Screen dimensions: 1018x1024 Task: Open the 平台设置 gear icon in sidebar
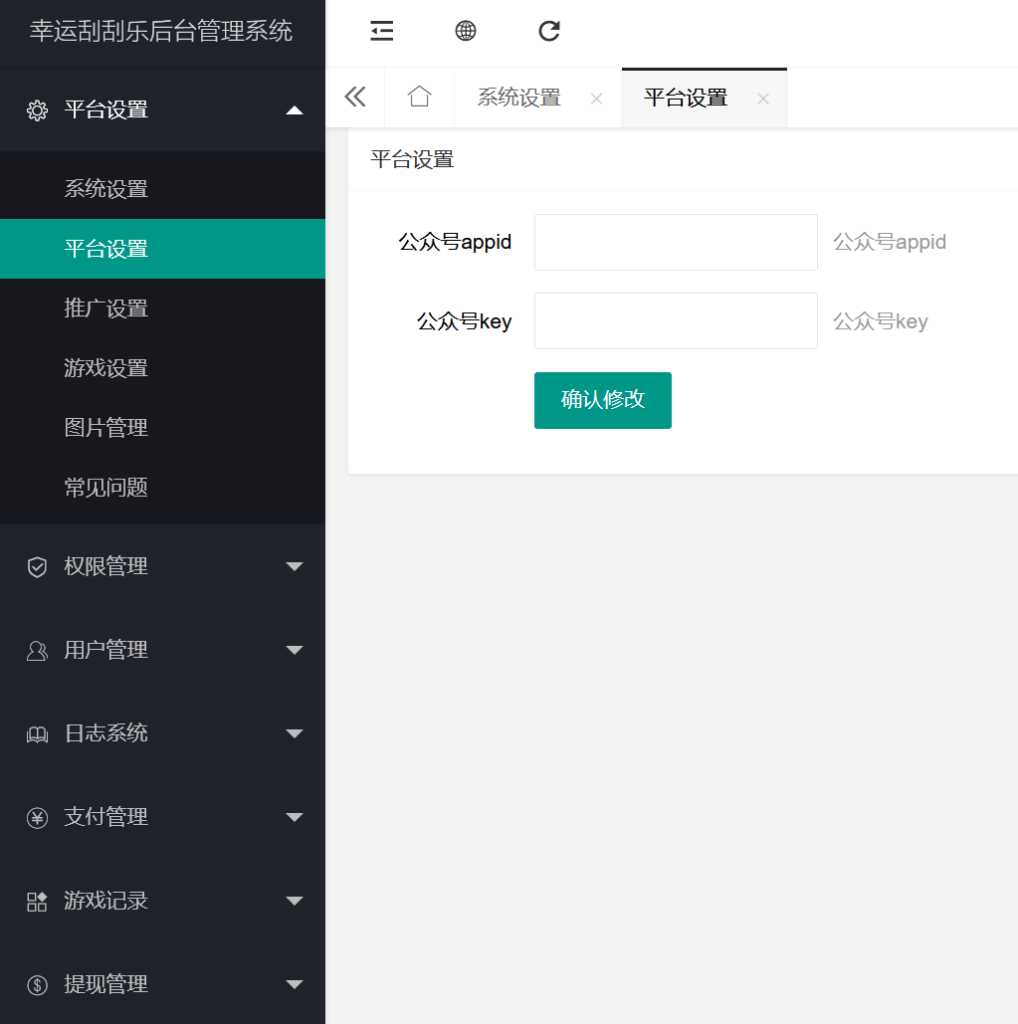(x=37, y=110)
